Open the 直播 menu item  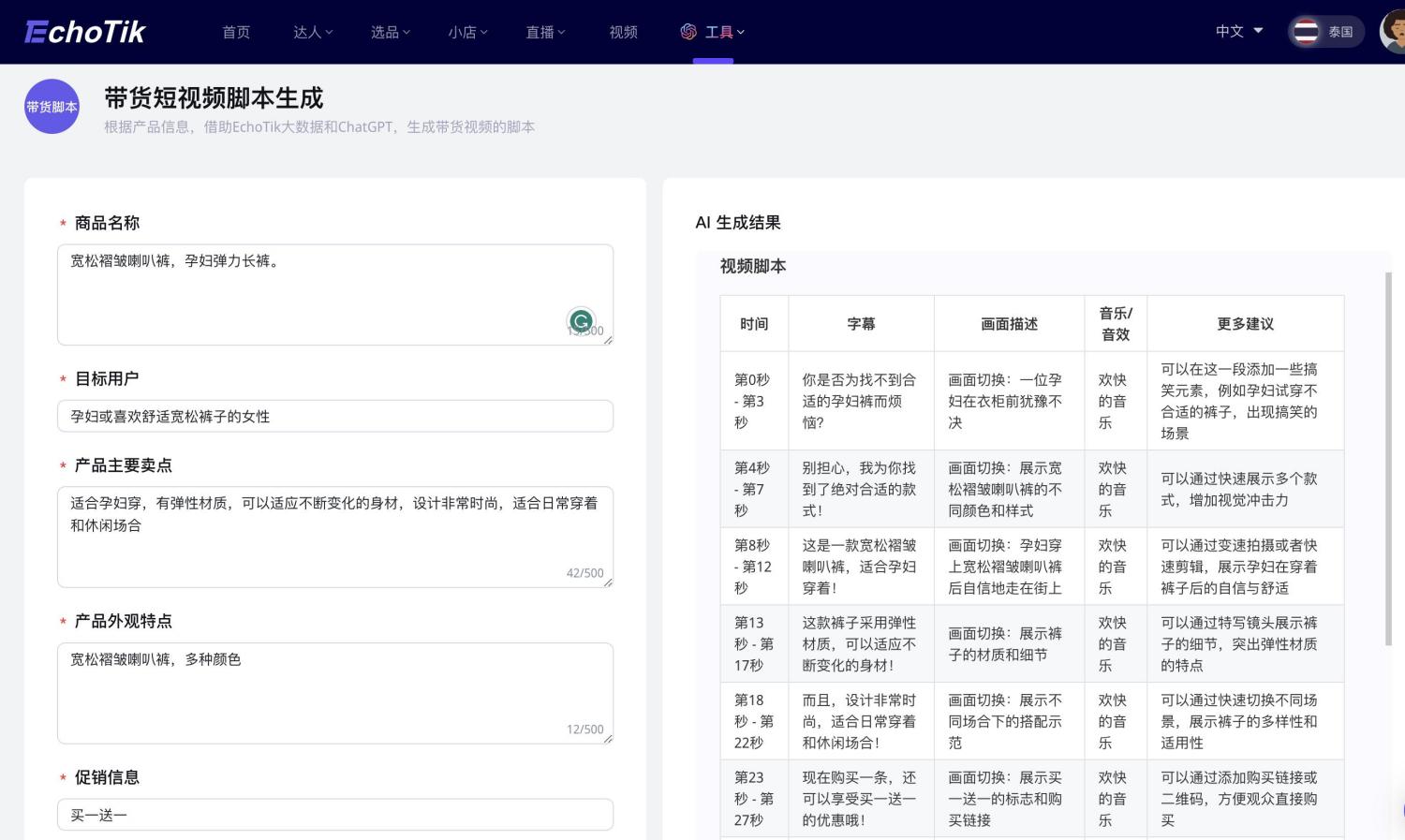point(543,31)
